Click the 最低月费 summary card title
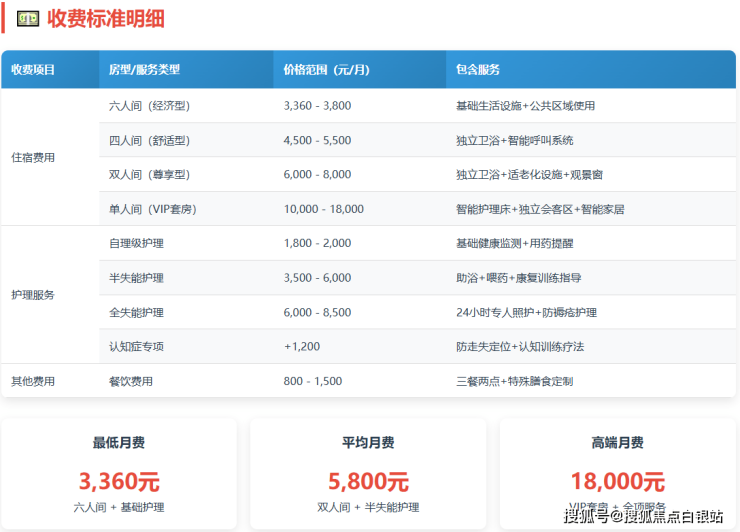This screenshot has height=532, width=740. [119, 443]
